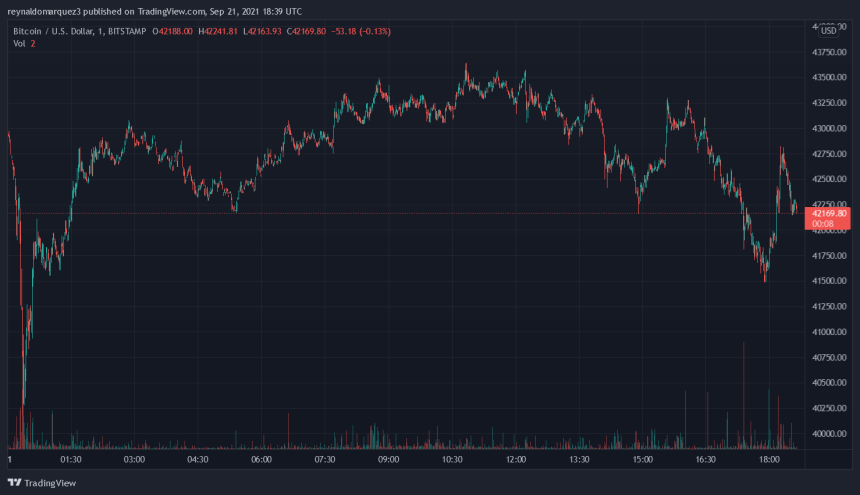Click the 40500.00 price axis label
This screenshot has height=495, width=860.
coord(829,383)
